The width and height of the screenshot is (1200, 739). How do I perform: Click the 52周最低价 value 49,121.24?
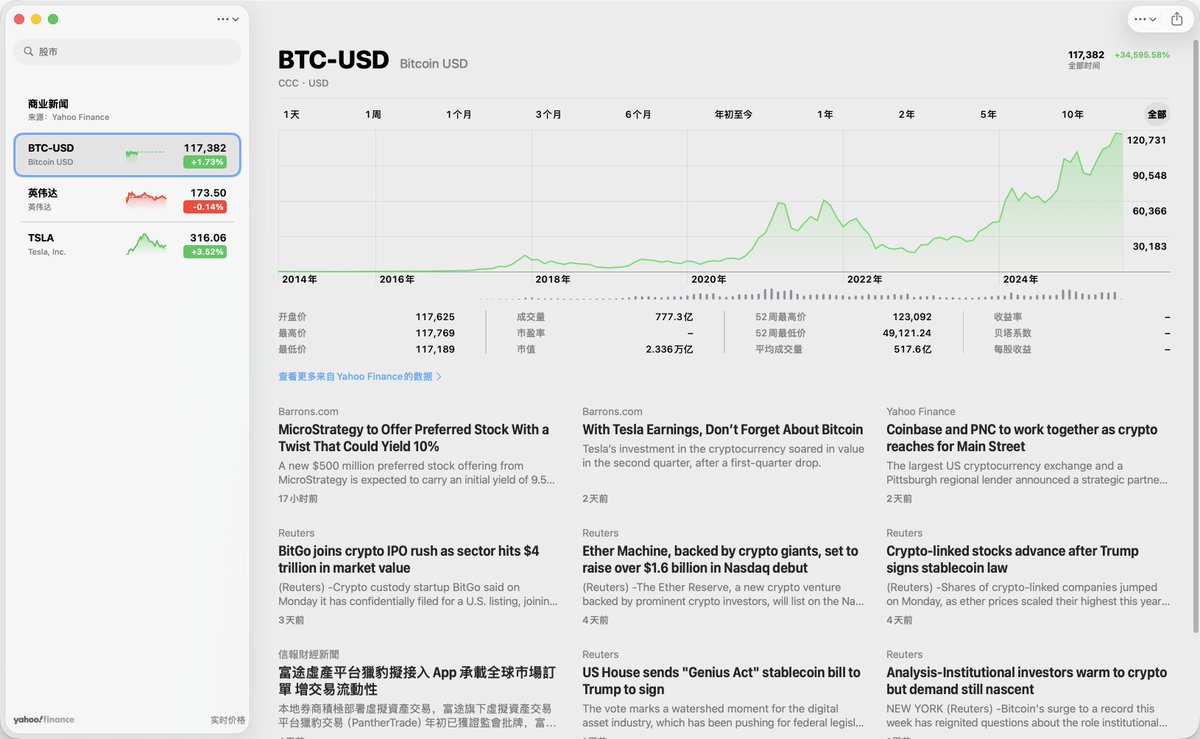point(907,333)
